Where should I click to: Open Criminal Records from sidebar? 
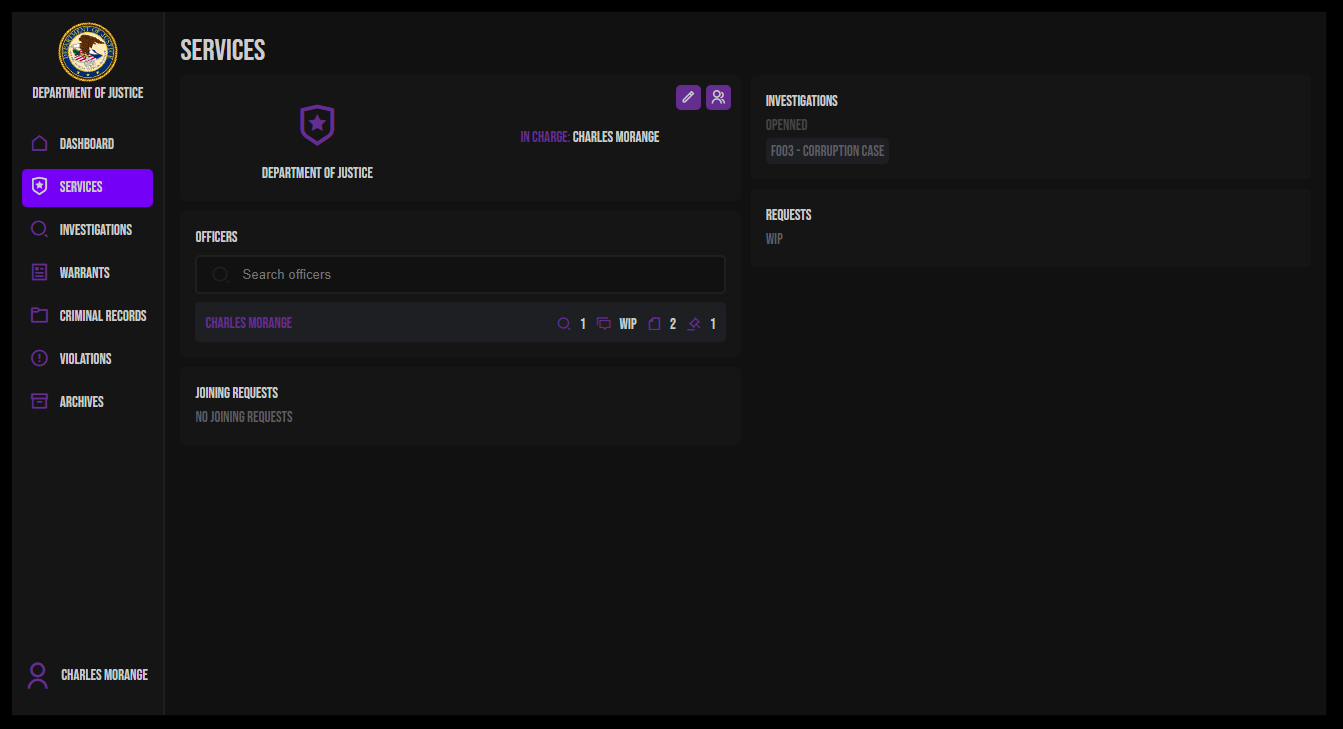[102, 316]
